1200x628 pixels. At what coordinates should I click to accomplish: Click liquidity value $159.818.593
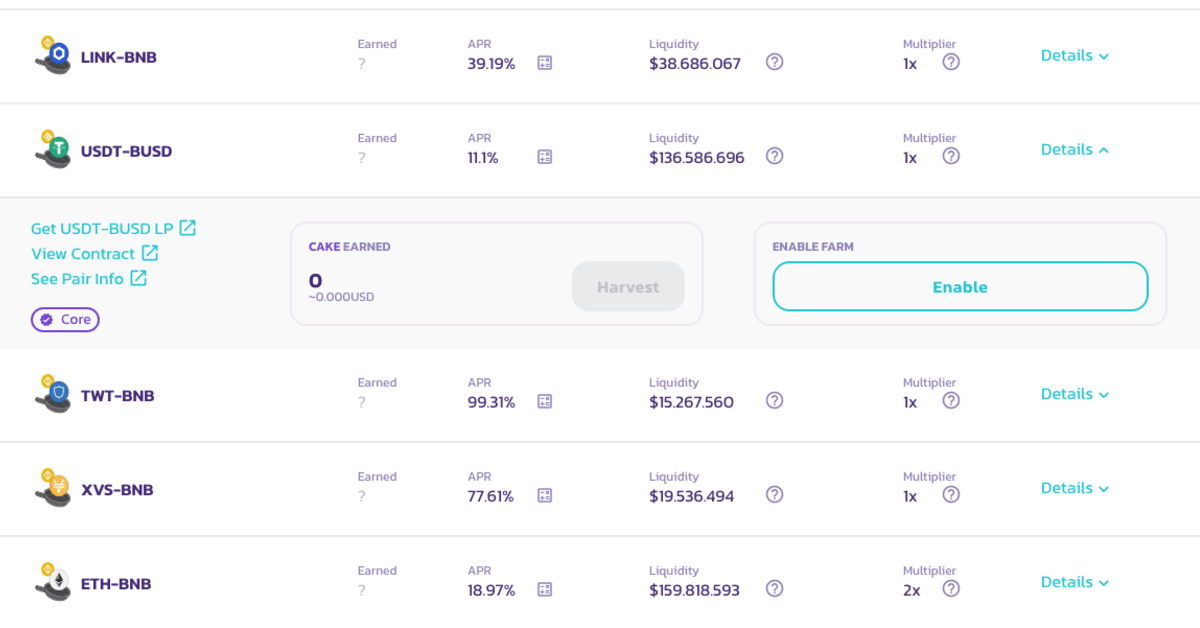(x=695, y=590)
